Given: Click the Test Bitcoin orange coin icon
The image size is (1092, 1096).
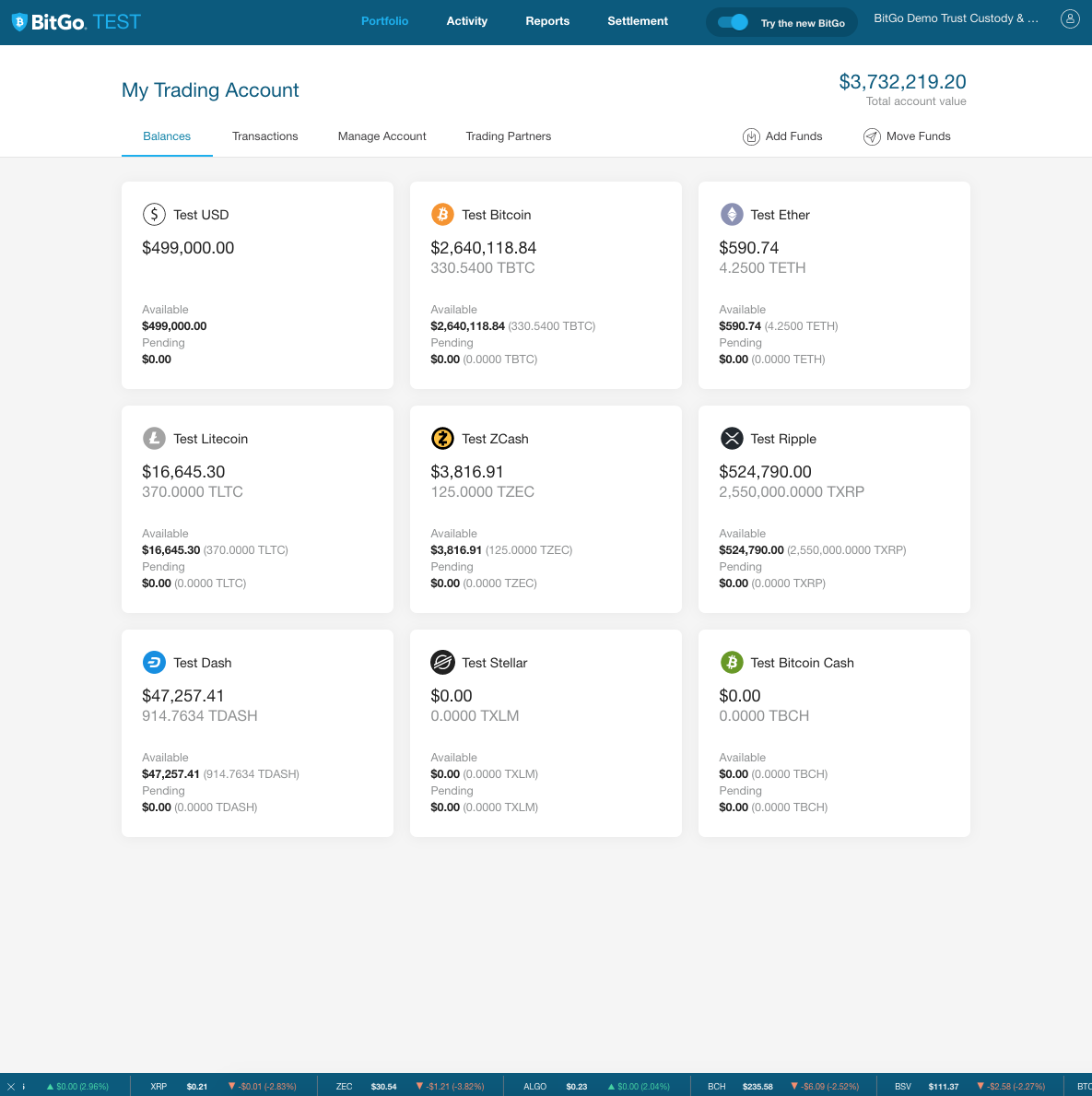Looking at the screenshot, I should click(x=442, y=214).
